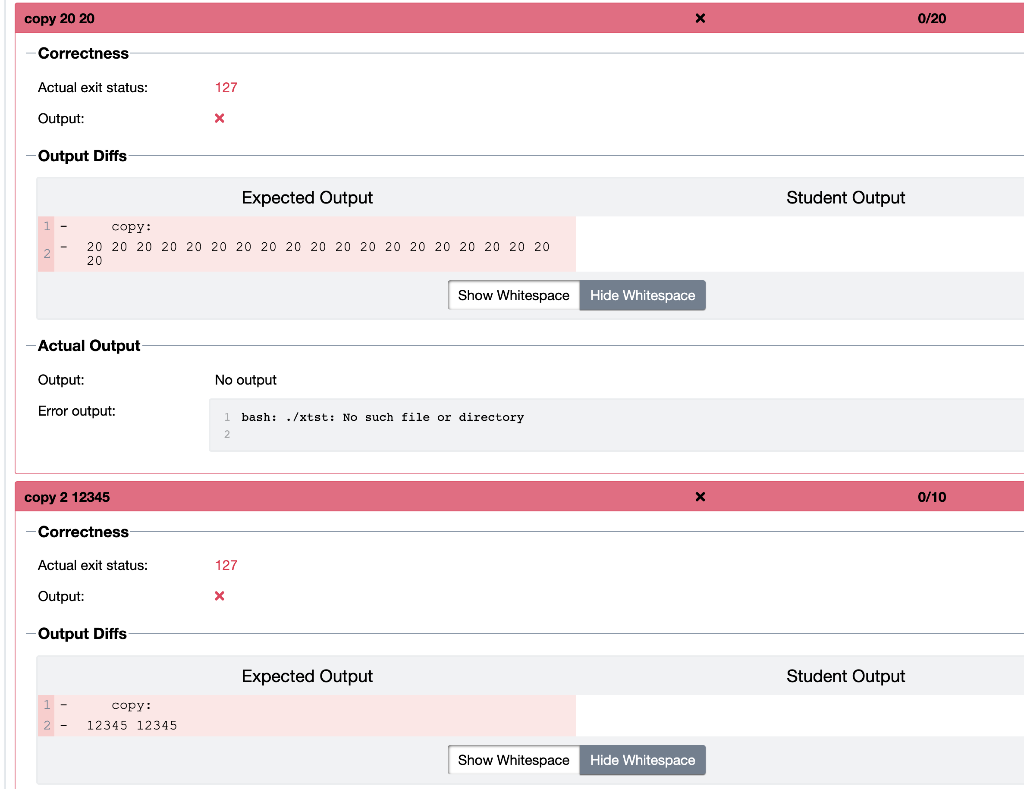Switch to the Expected Output column header

click(307, 197)
